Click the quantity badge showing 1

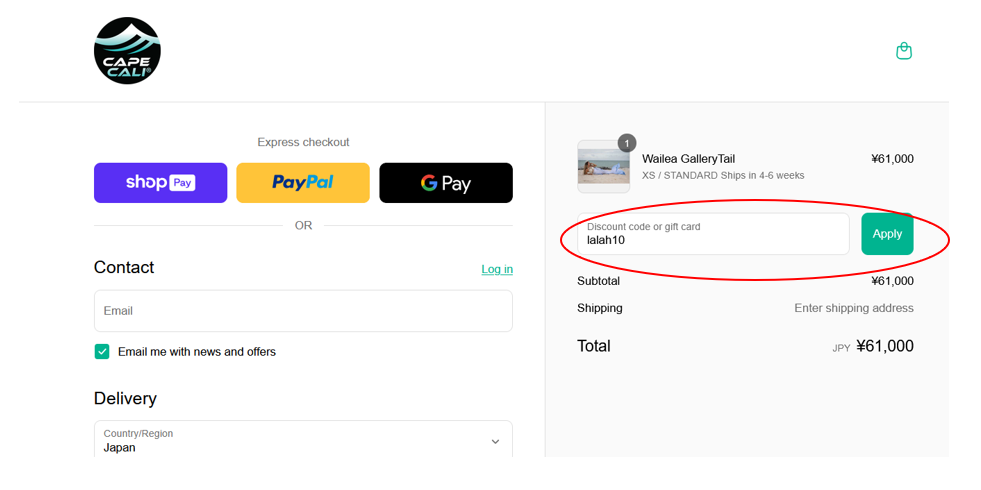[627, 143]
